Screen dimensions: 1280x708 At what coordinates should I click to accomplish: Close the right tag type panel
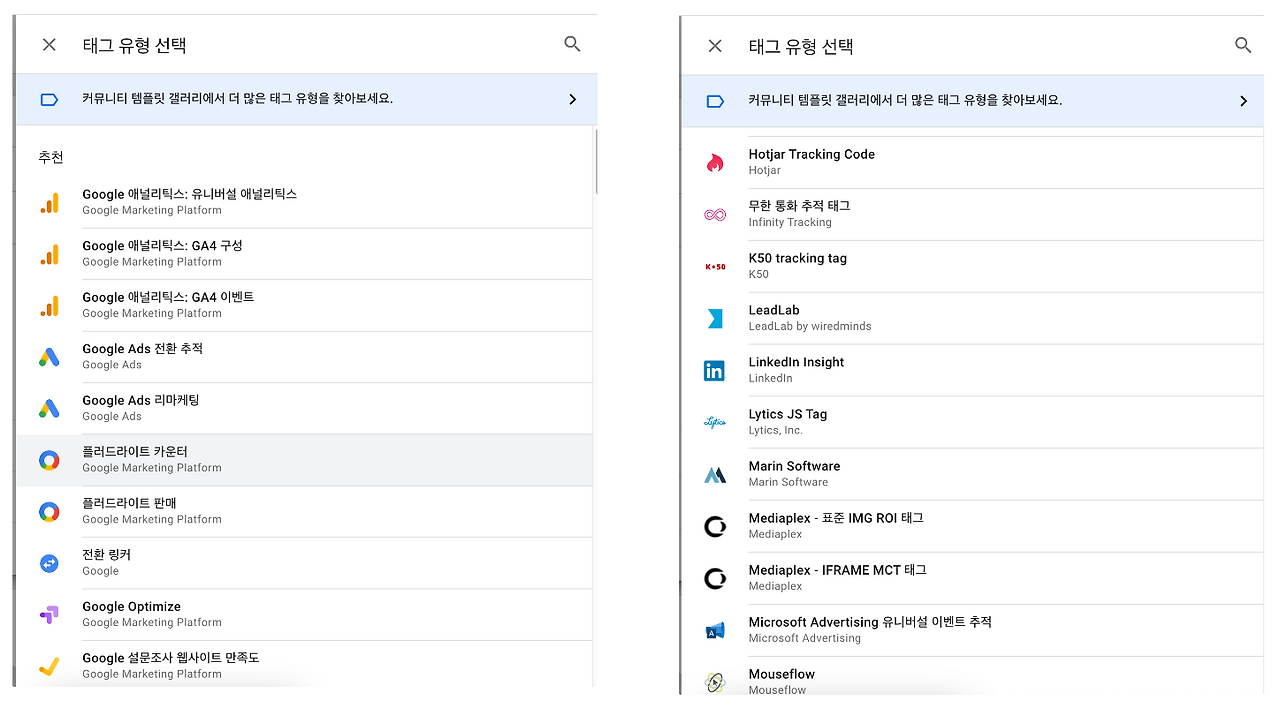pos(715,46)
